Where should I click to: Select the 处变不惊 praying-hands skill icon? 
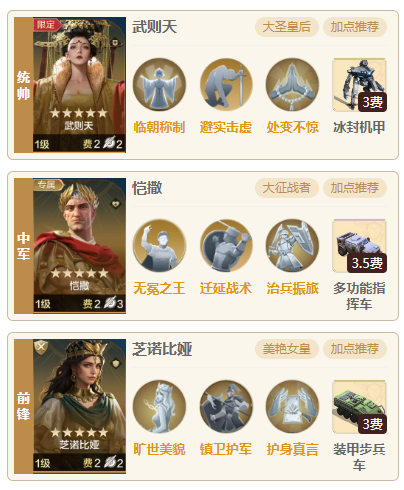pyautogui.click(x=292, y=85)
